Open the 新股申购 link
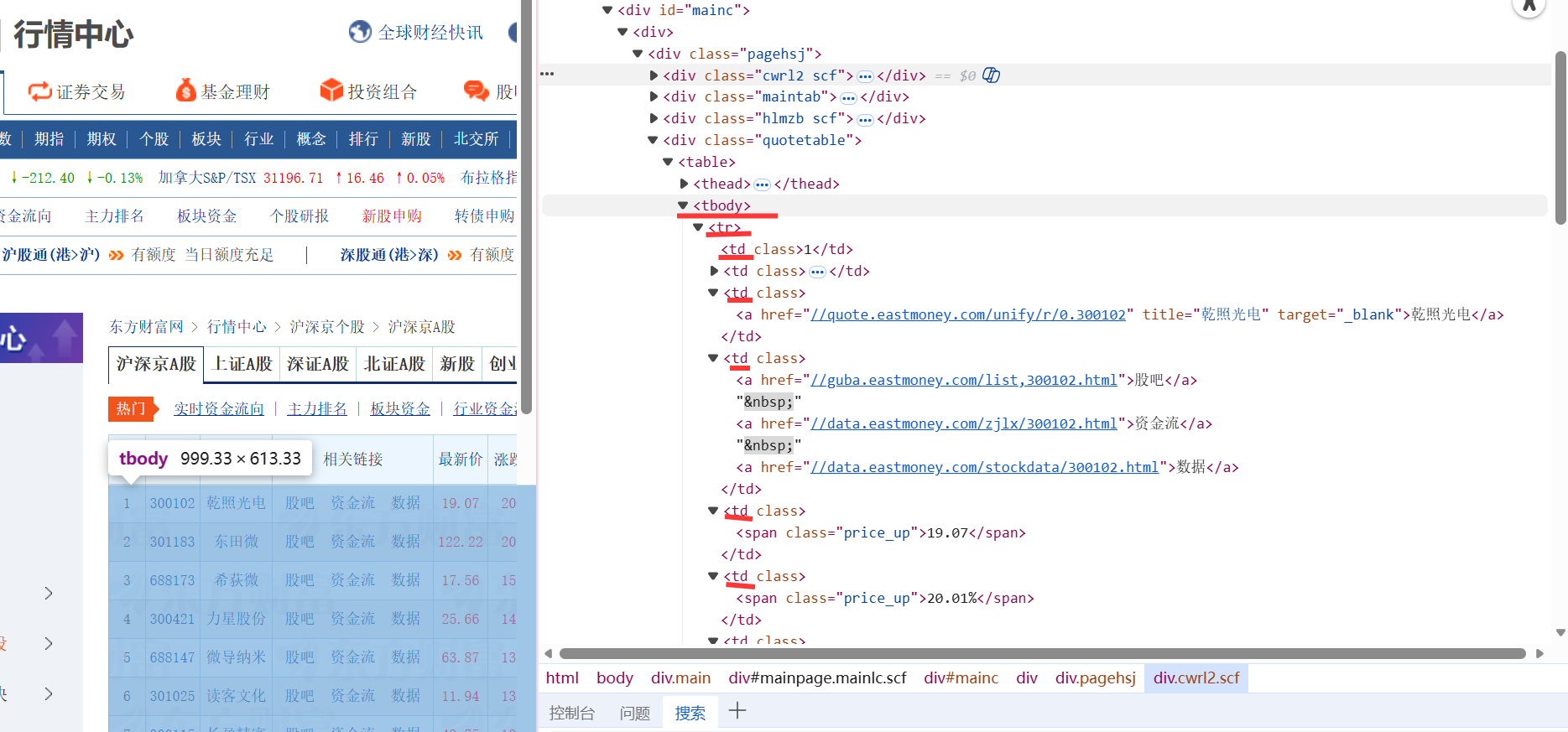 (x=392, y=216)
